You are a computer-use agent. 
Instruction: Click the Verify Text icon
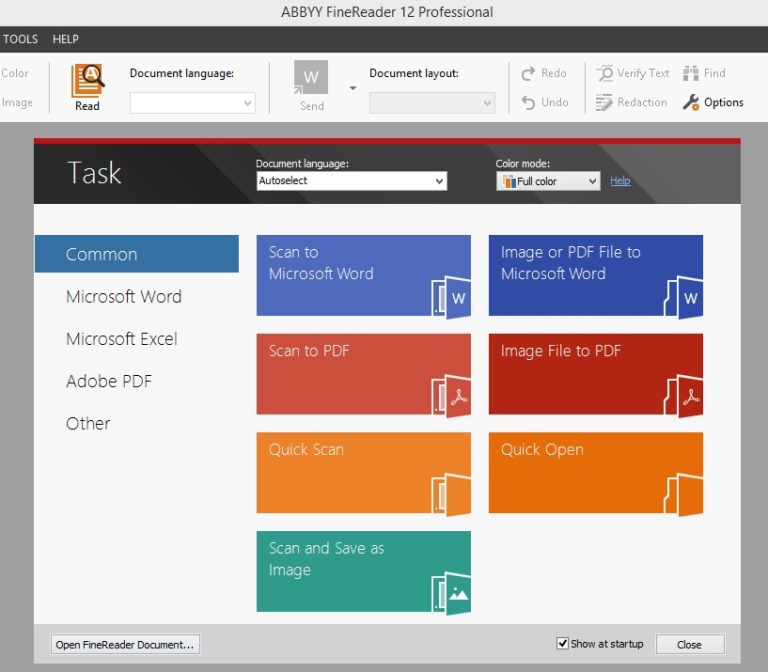pos(605,73)
